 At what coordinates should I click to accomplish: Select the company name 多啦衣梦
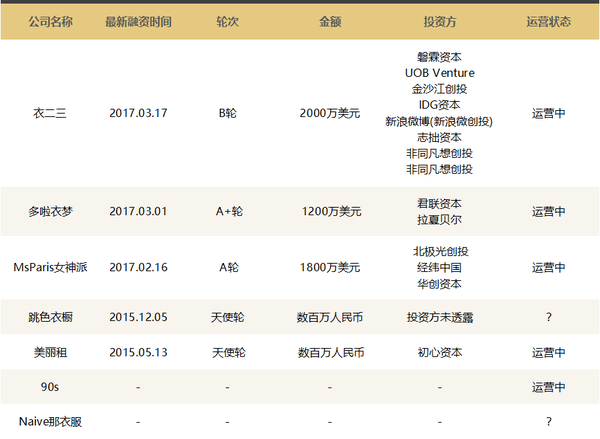[x=50, y=211]
